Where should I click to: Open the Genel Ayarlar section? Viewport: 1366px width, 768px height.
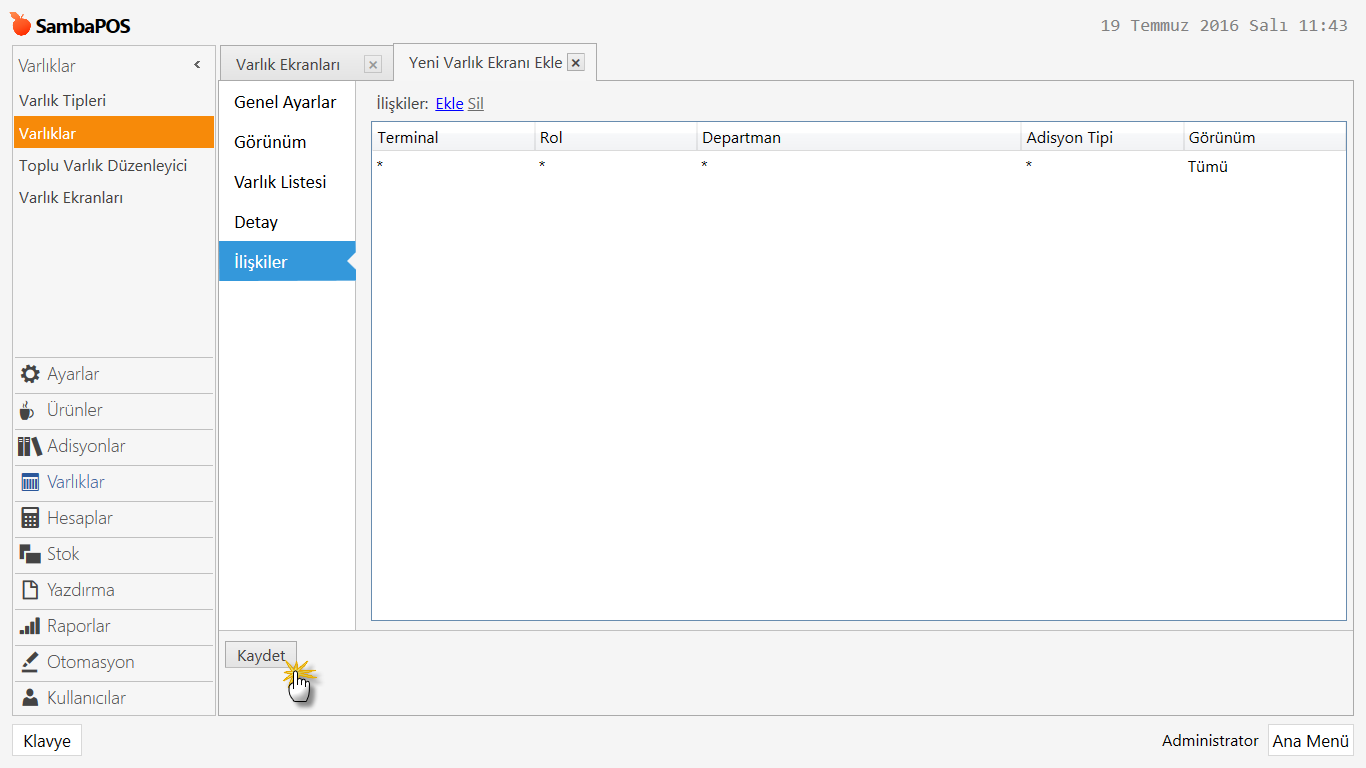(x=287, y=102)
